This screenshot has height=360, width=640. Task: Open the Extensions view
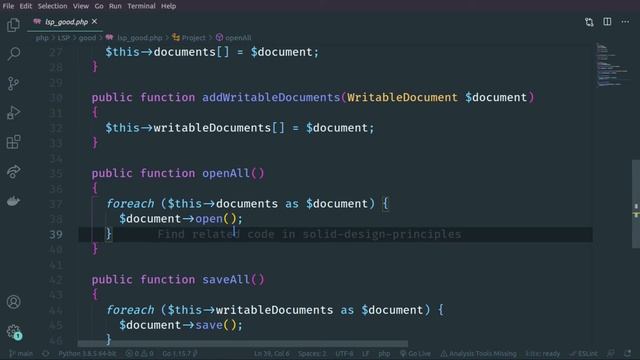[13, 142]
